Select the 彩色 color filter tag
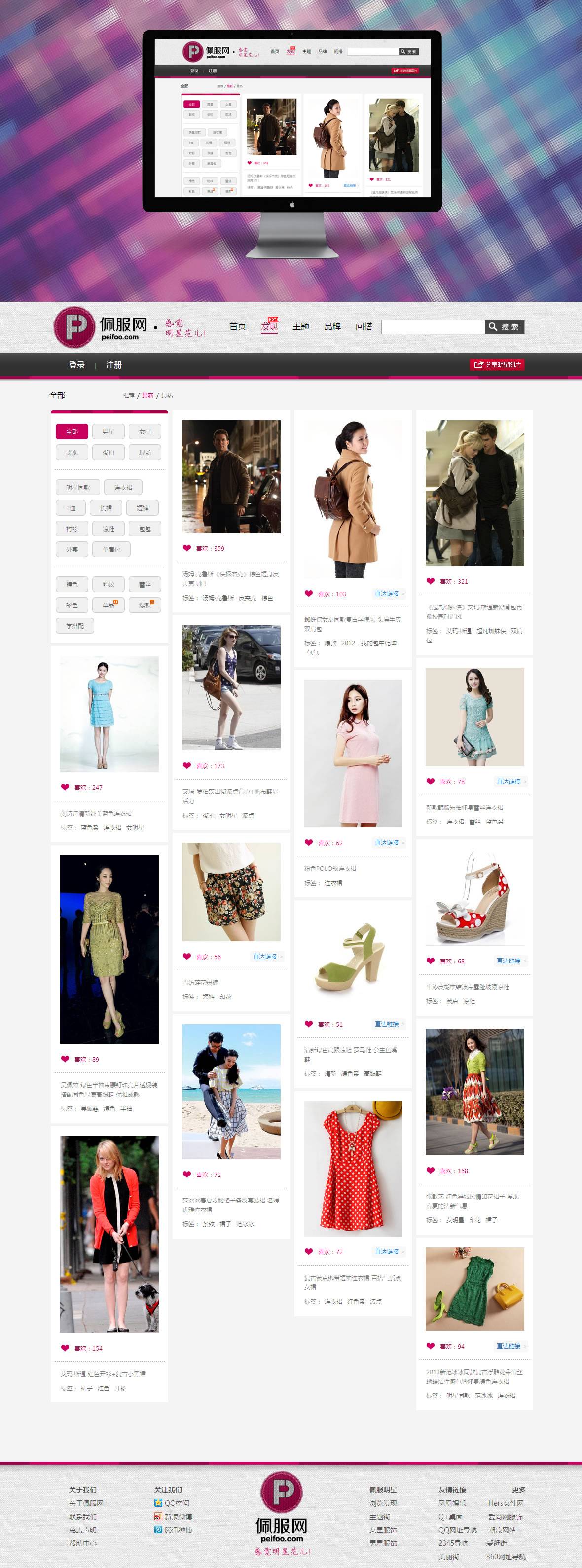The height and width of the screenshot is (1568, 582). 72,605
